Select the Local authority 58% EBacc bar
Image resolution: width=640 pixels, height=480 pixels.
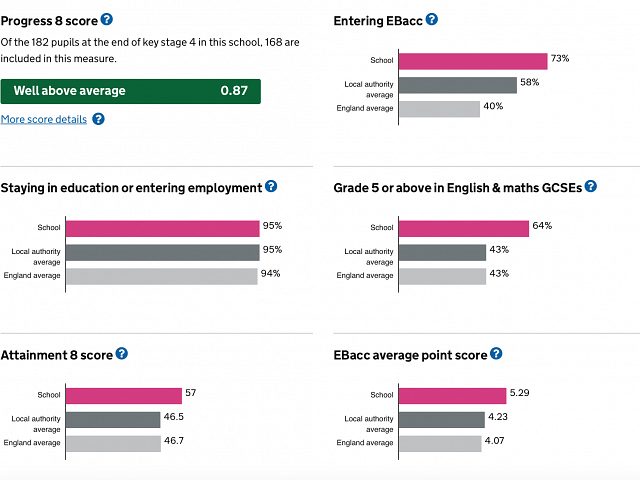457,85
